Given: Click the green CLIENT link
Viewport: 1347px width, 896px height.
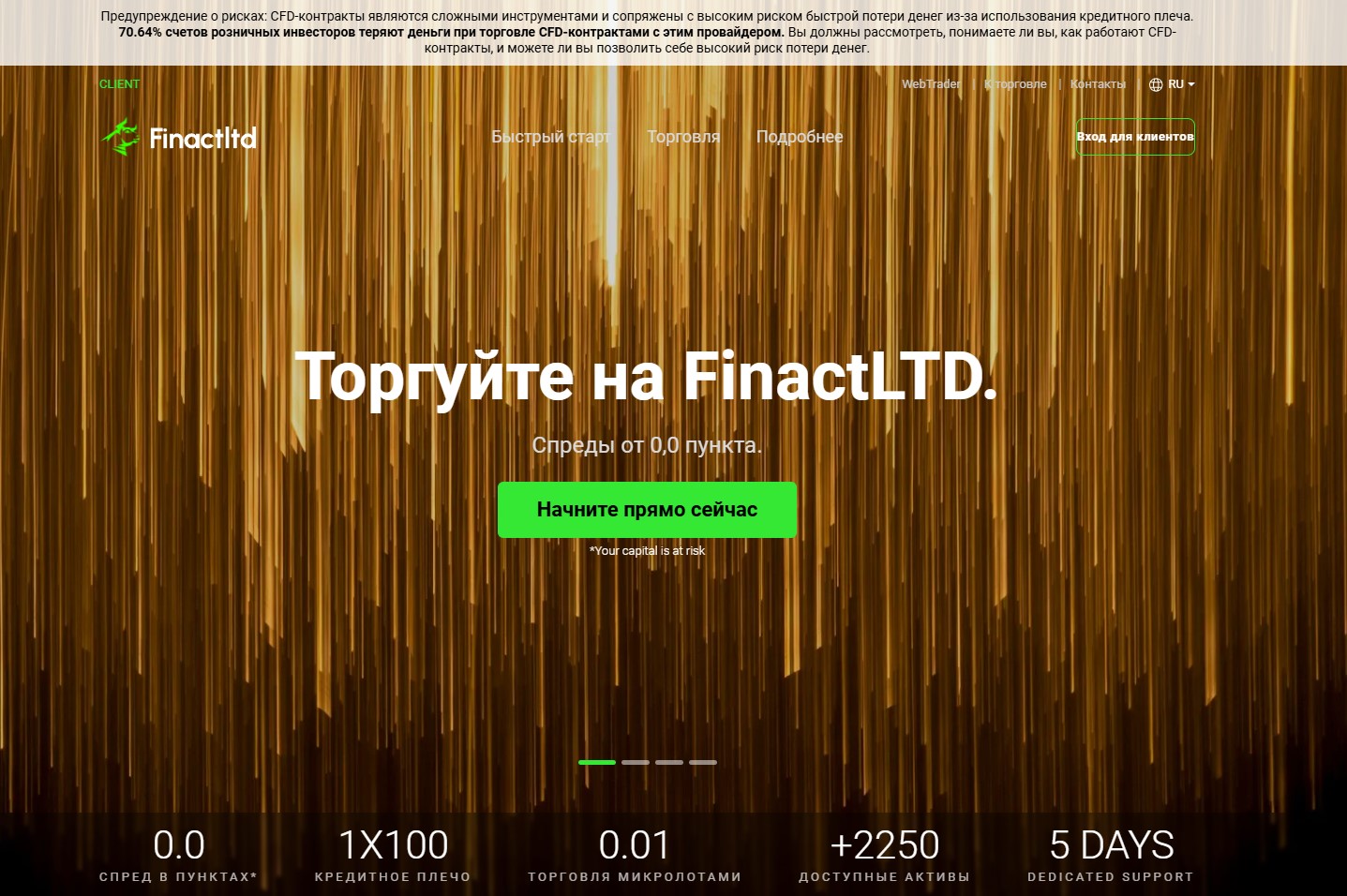Looking at the screenshot, I should click(119, 84).
